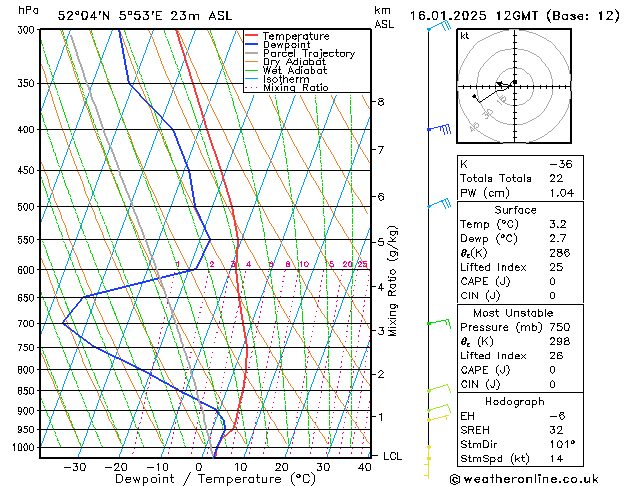Click the 'LCL' marker label

coord(392,456)
